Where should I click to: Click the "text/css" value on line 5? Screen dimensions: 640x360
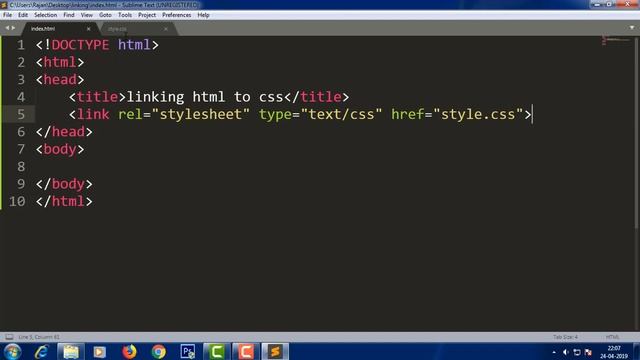(x=342, y=115)
